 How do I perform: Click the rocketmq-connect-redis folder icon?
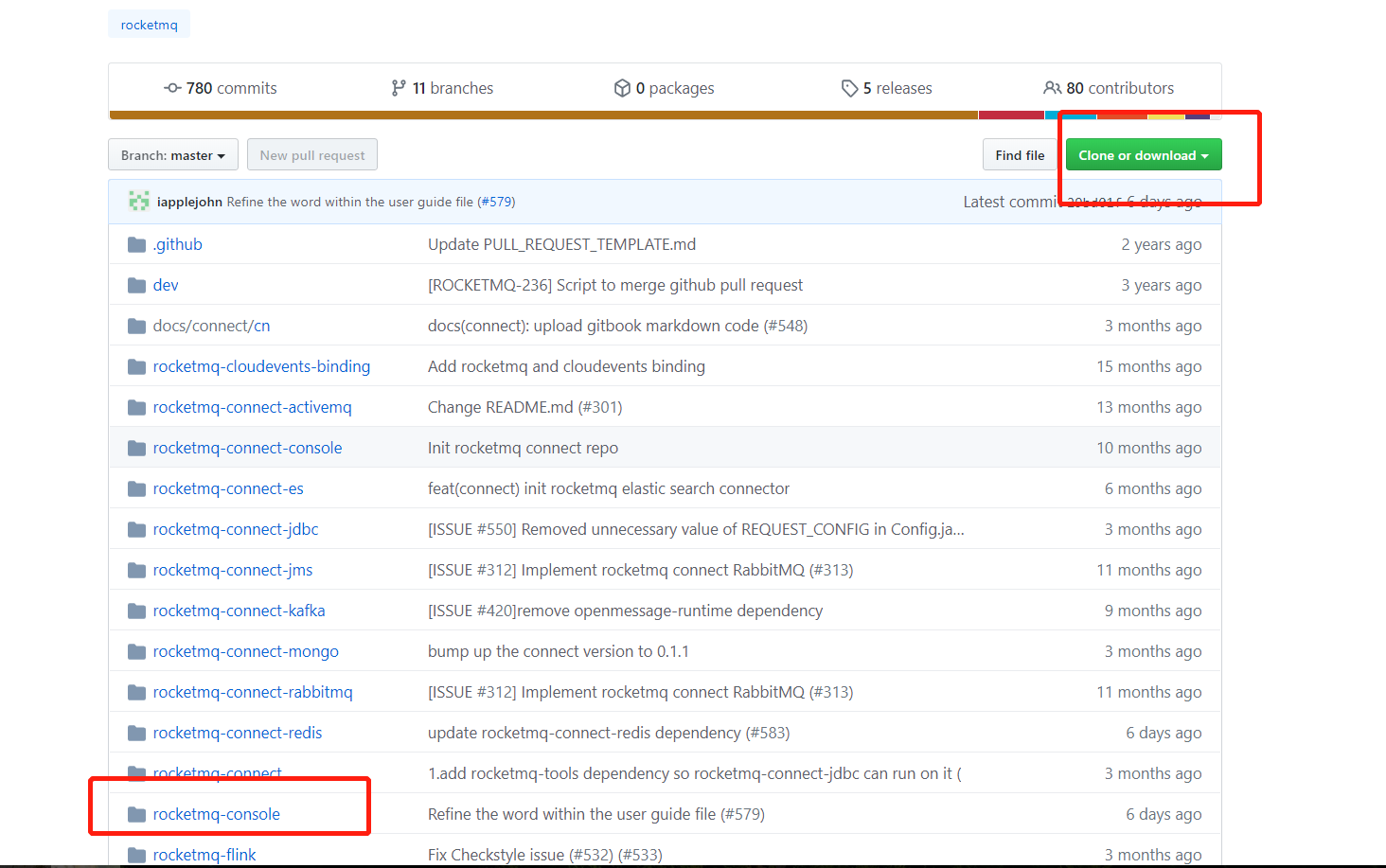coord(137,734)
